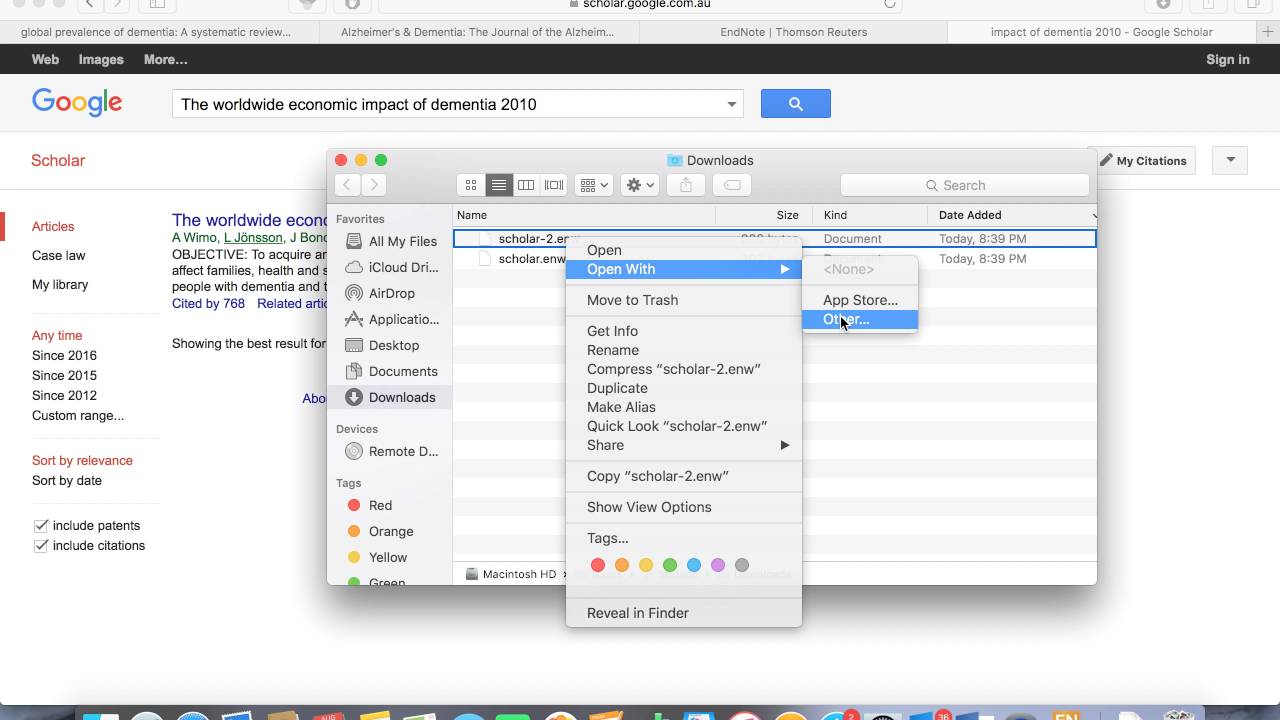Sort Finder list by Kind column
Viewport: 1280px width, 720px height.
[x=872, y=215]
